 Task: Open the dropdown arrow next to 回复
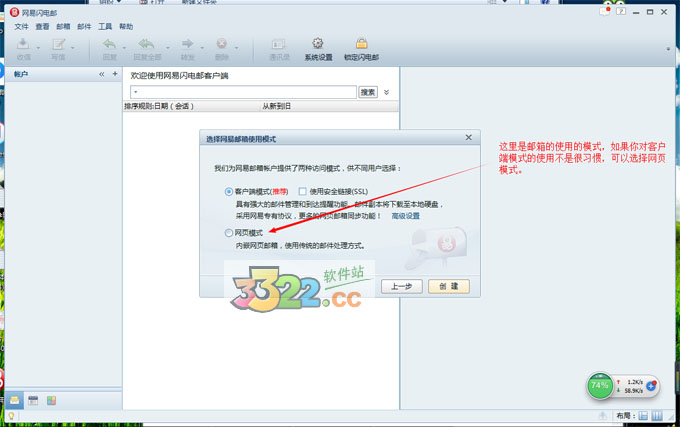pyautogui.click(x=124, y=48)
